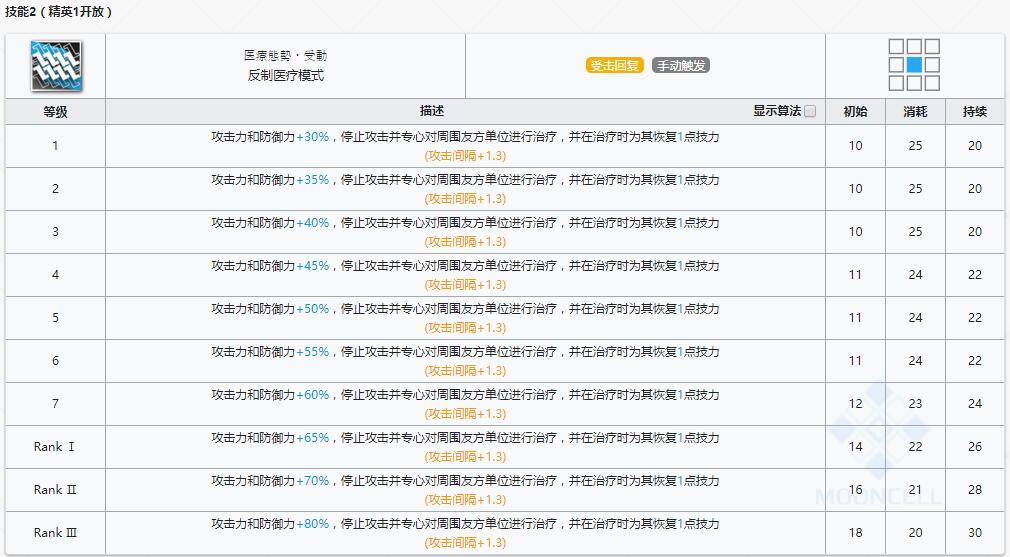Click the 描述 column header

pos(432,111)
